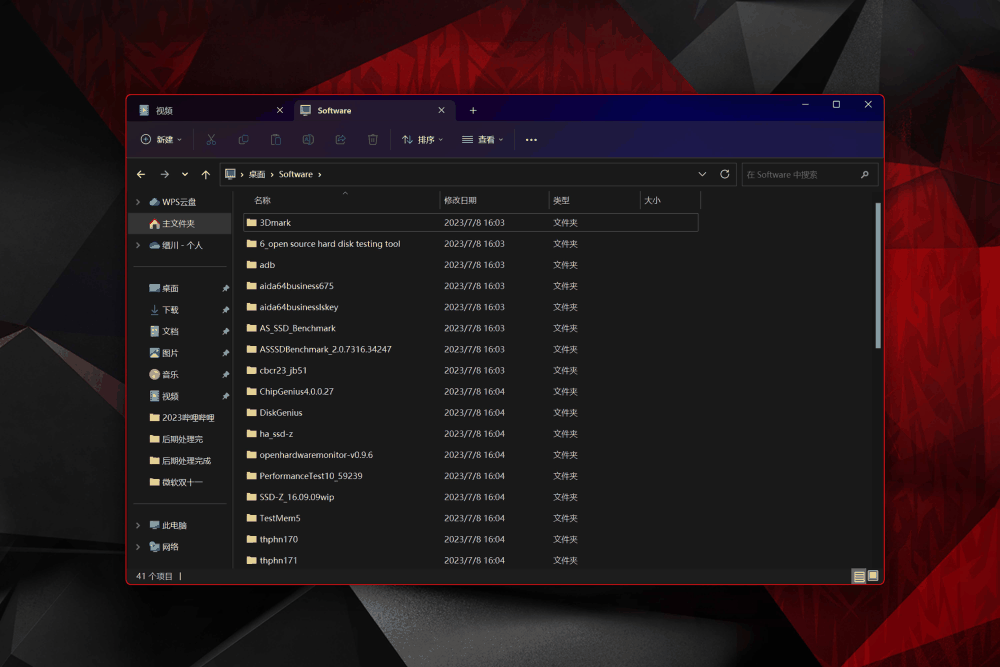Click the Rename icon in toolbar
The height and width of the screenshot is (667, 1000).
[308, 140]
